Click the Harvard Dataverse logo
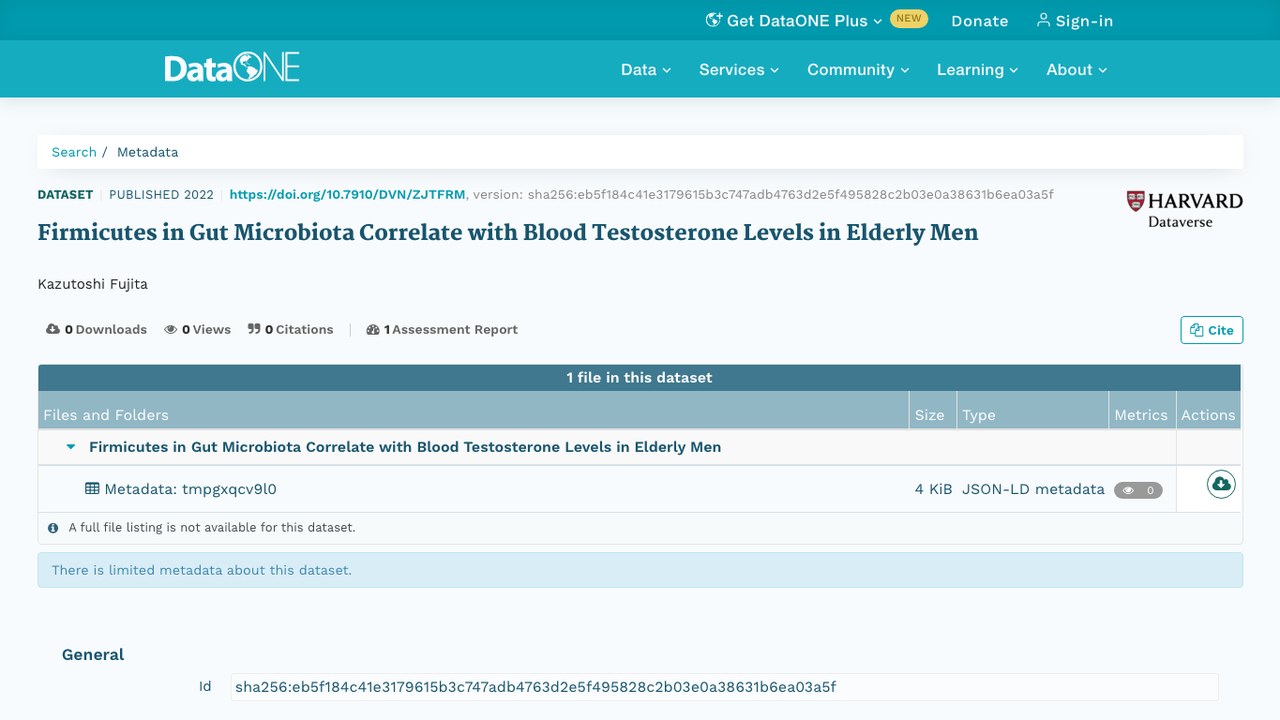 click(x=1184, y=209)
